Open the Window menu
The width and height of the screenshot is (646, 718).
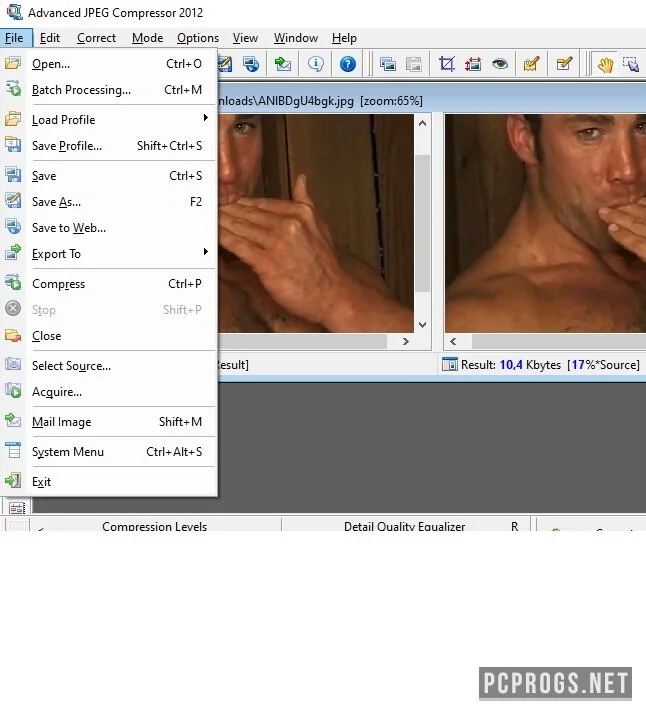[x=296, y=38]
